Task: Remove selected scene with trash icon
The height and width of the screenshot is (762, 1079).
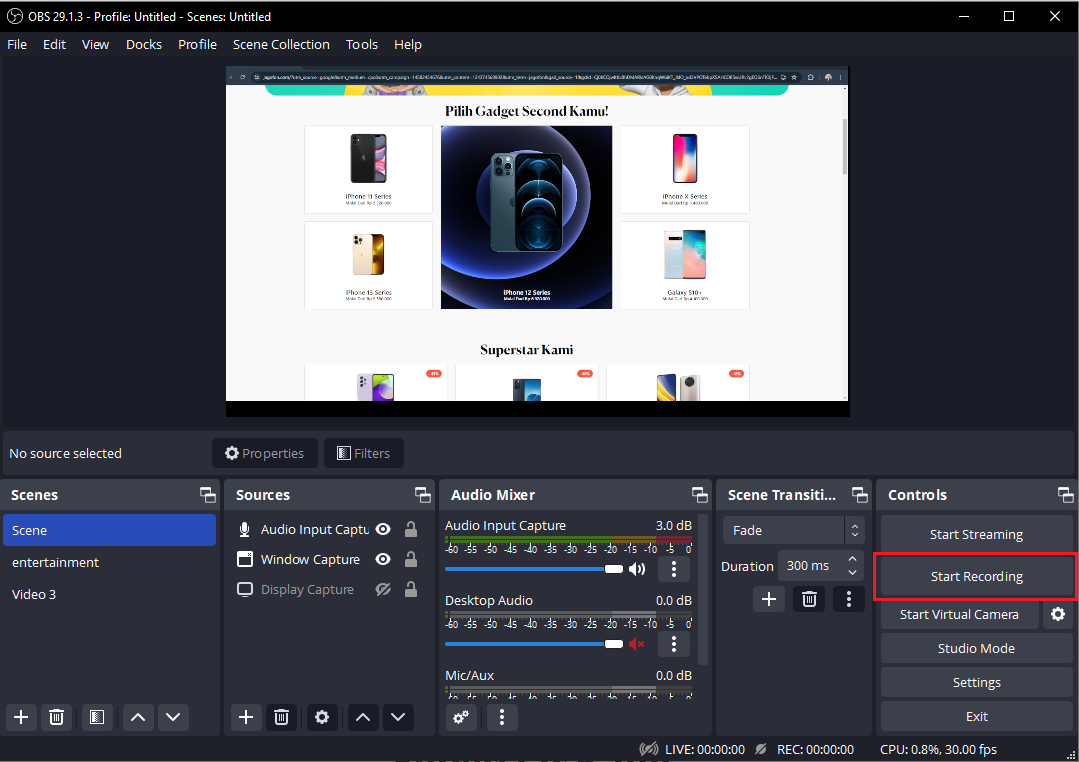Action: (56, 717)
